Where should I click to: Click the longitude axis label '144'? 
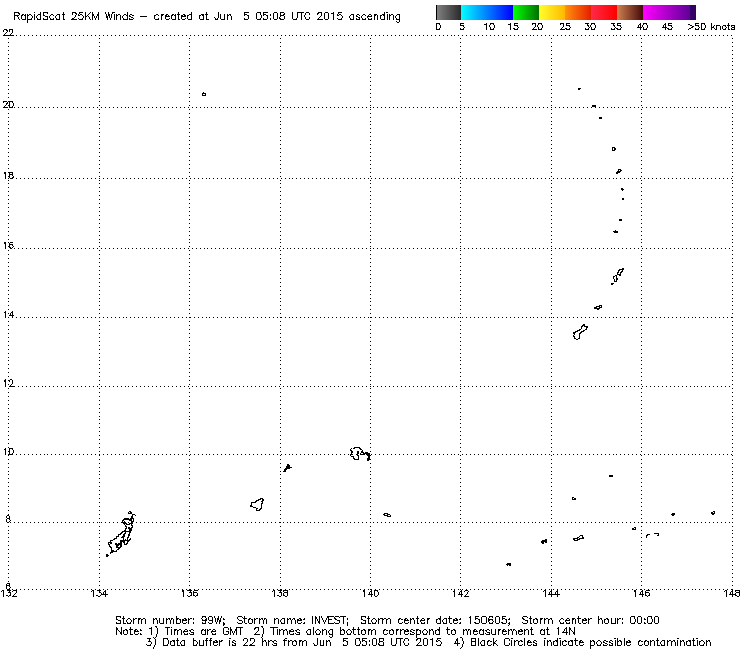(x=551, y=593)
